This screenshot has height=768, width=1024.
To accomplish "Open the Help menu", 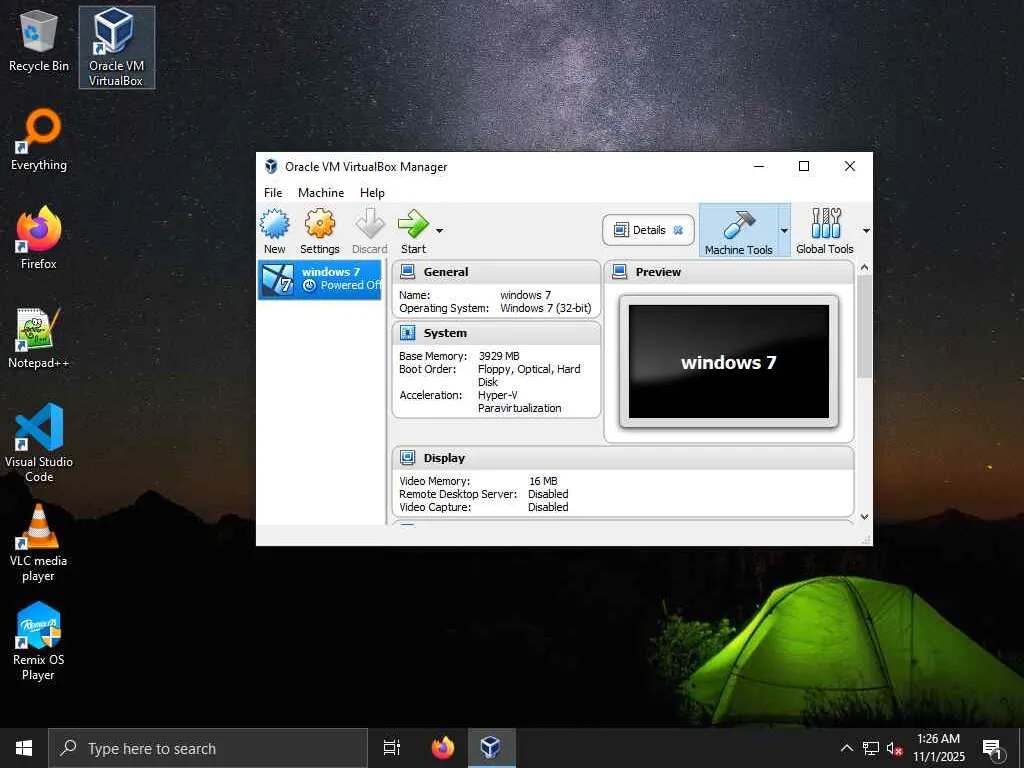I will coord(372,193).
